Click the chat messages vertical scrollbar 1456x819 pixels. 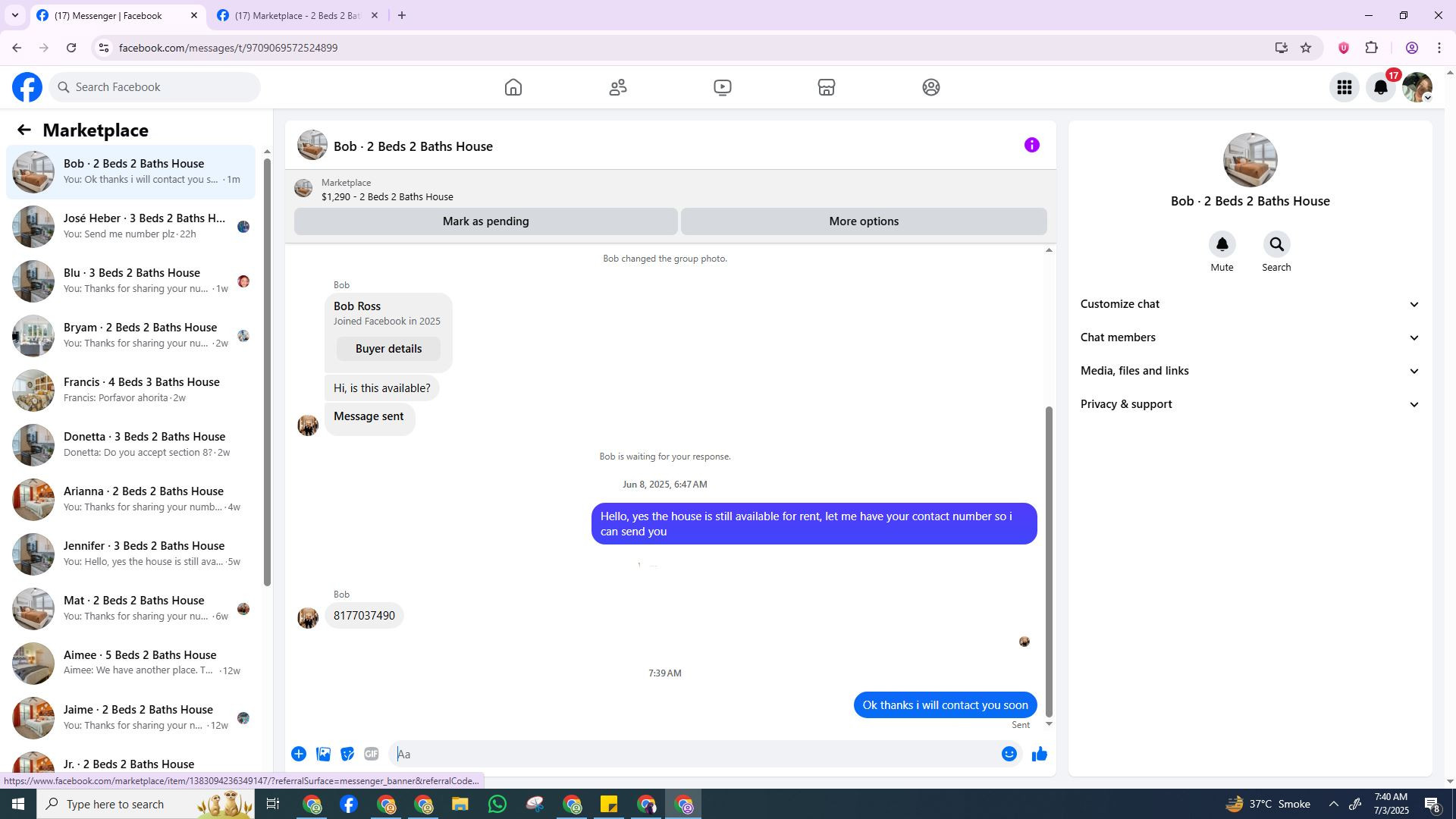pyautogui.click(x=1049, y=561)
